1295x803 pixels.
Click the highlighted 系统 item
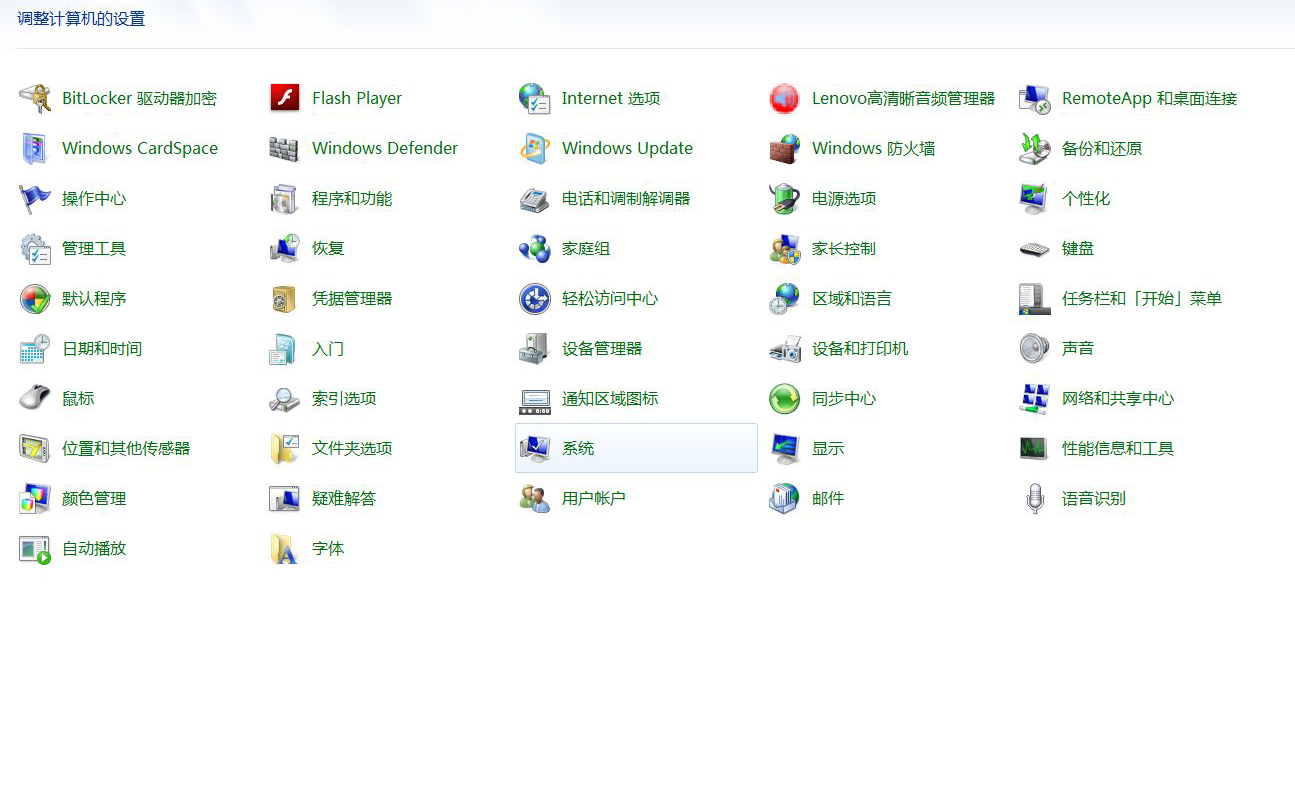pos(636,448)
